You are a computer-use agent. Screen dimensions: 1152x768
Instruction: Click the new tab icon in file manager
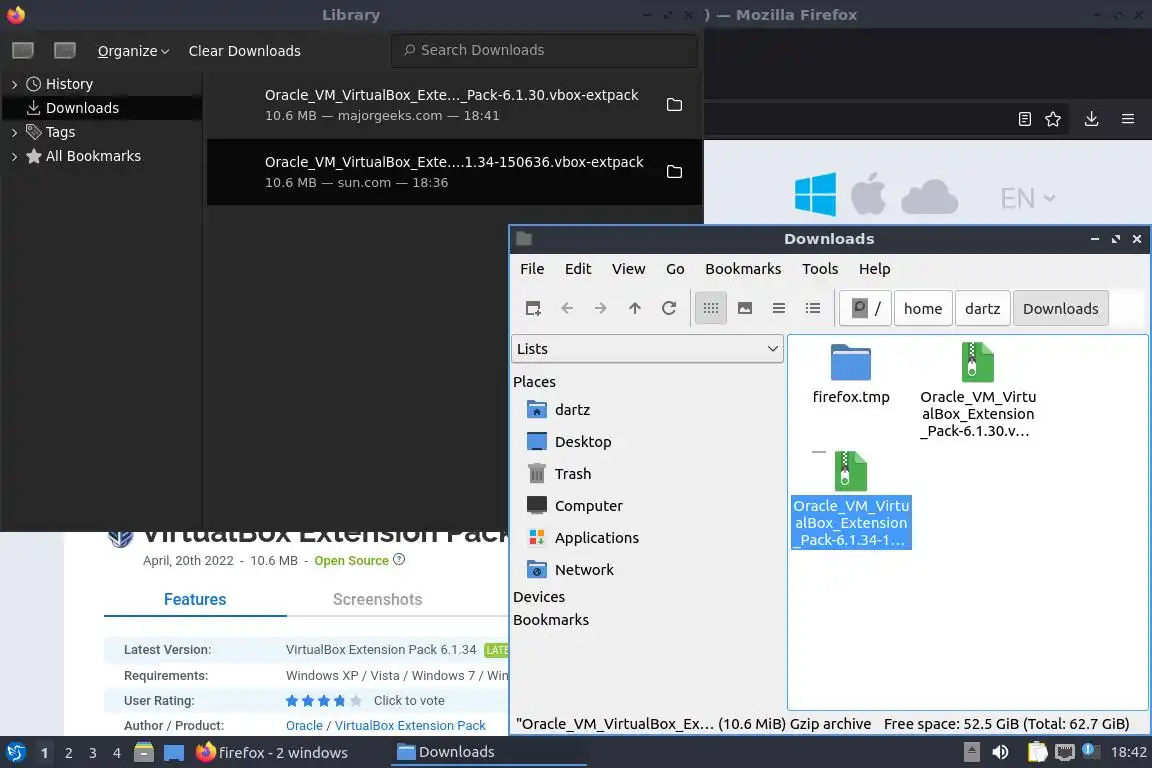coord(533,308)
